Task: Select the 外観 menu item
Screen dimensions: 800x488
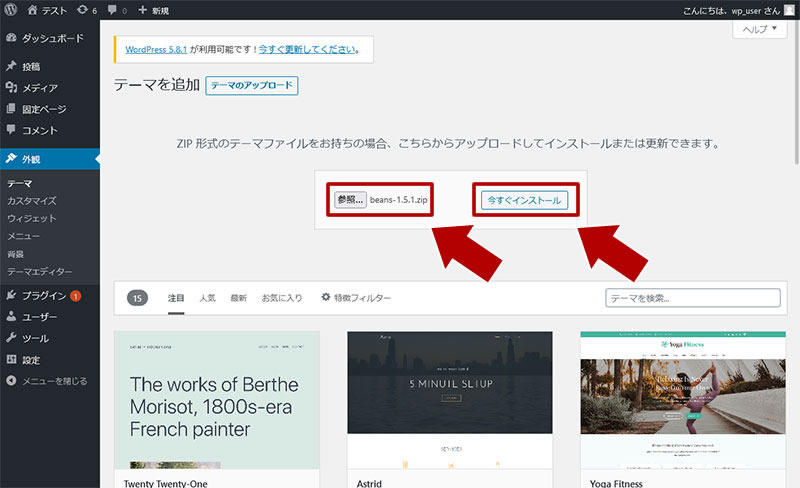Action: tap(50, 159)
